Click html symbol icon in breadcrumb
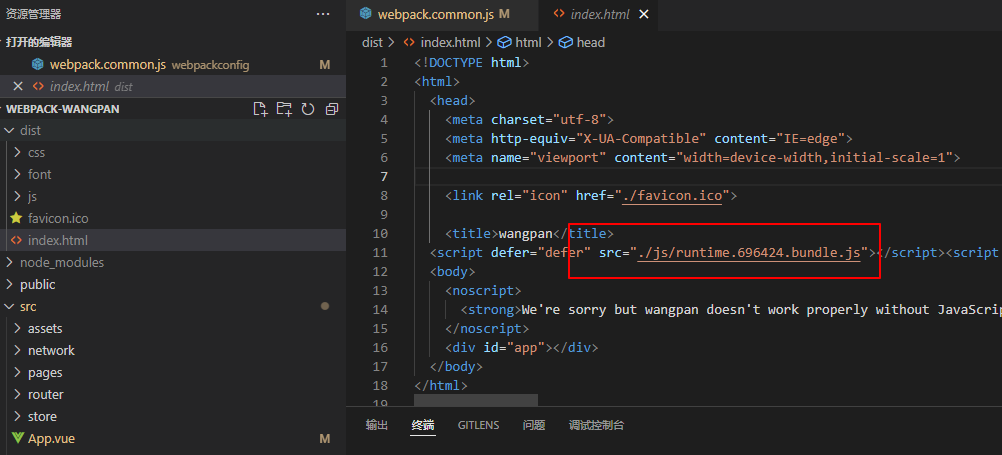This screenshot has height=455, width=1002. [504, 43]
